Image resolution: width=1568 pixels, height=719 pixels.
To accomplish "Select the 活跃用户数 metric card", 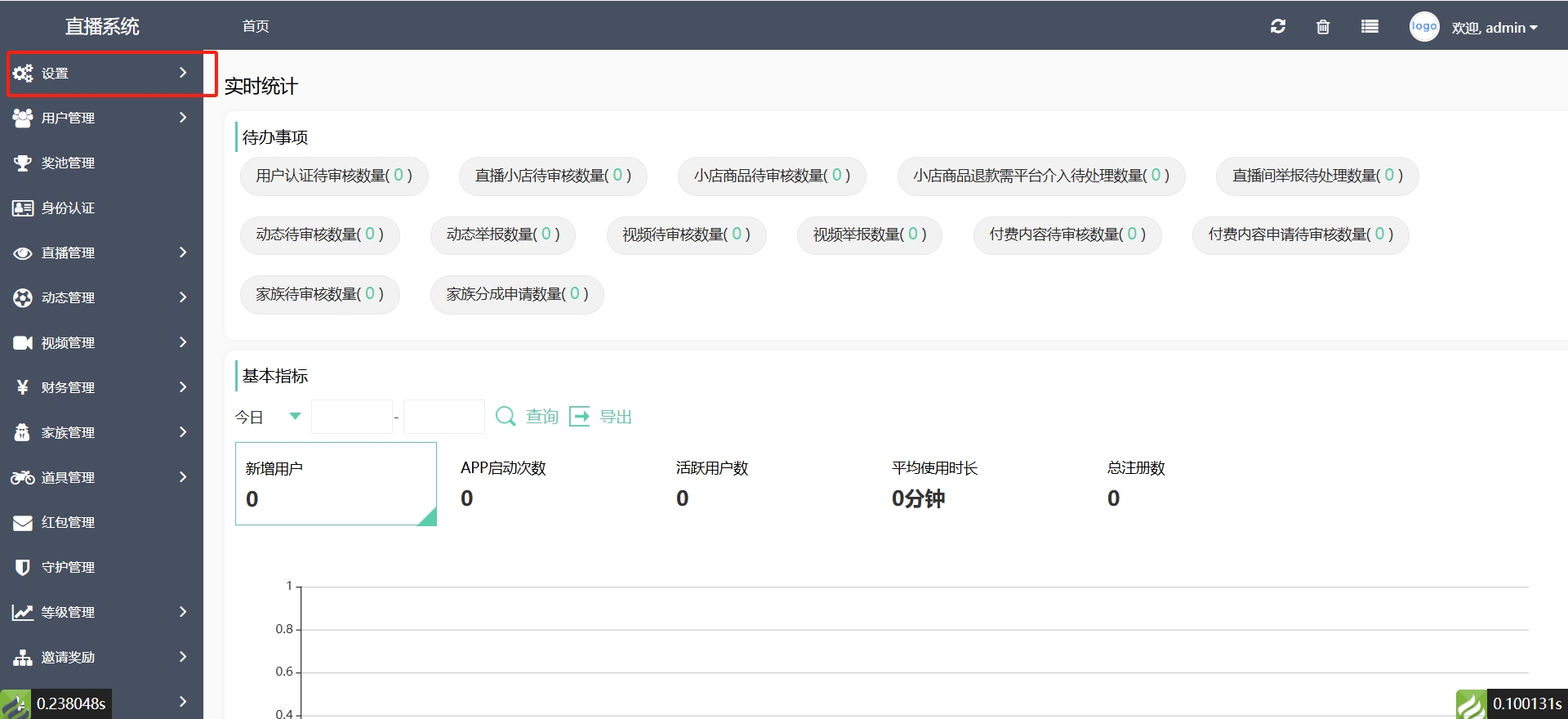I will tap(767, 484).
